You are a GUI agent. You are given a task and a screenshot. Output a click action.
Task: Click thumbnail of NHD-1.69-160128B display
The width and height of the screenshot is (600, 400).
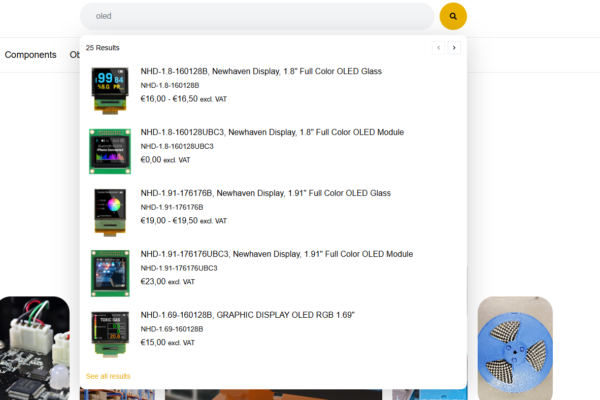(x=110, y=334)
